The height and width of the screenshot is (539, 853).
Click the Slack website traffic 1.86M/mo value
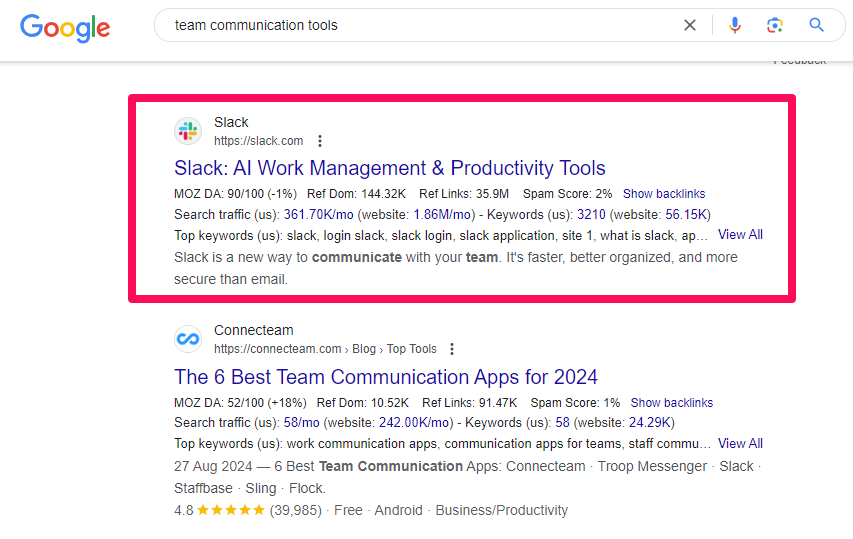click(x=442, y=214)
